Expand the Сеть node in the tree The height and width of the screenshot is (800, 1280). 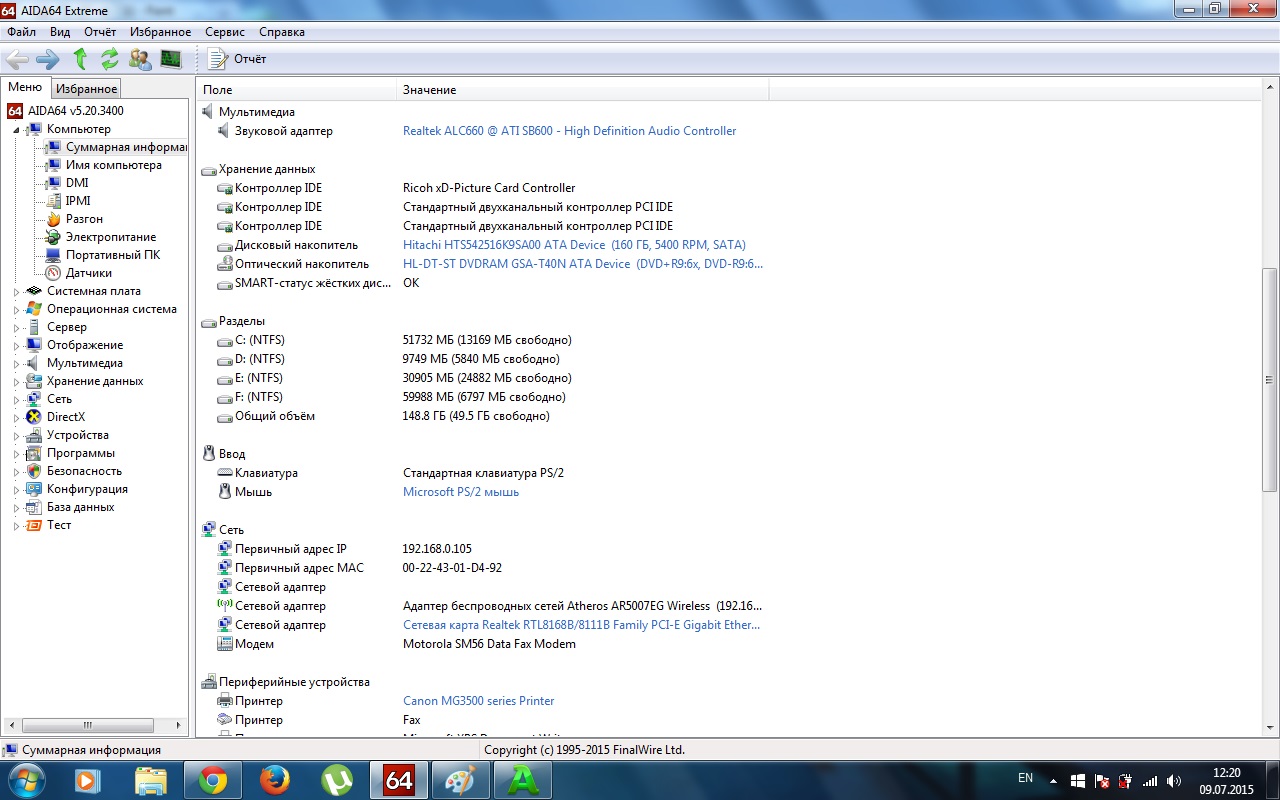(16, 399)
